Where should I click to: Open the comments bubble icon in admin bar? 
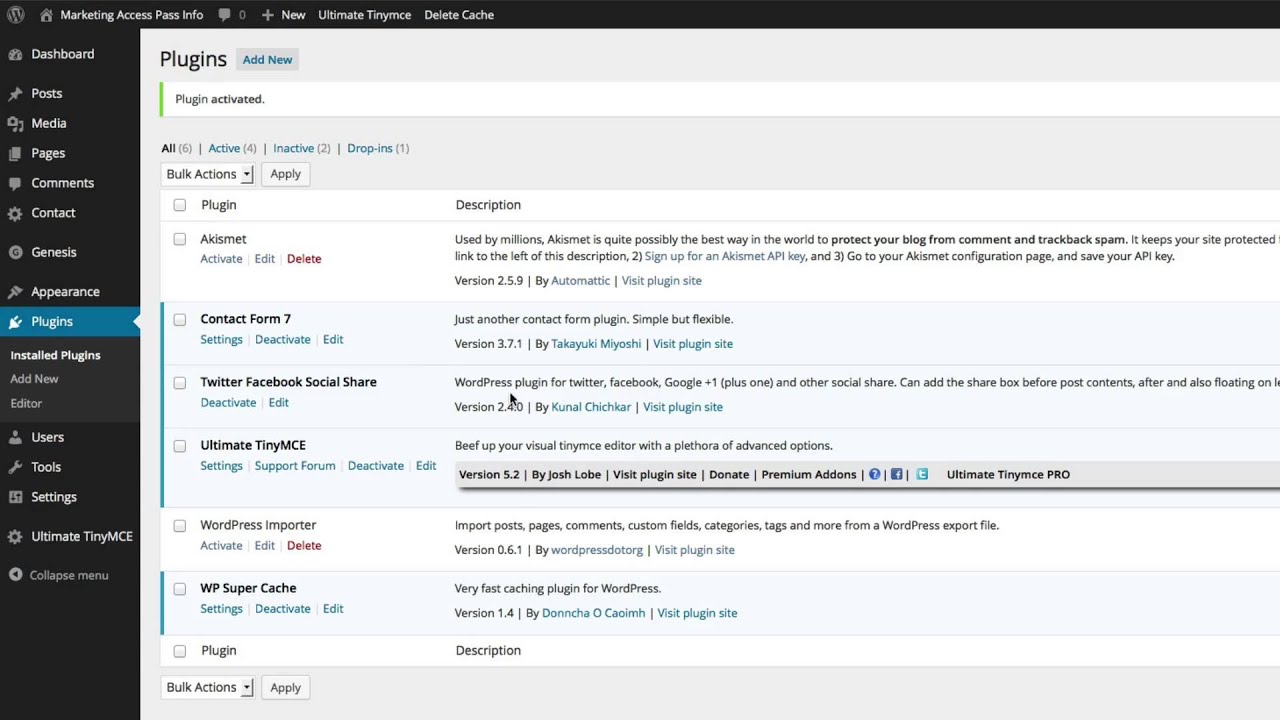tap(224, 15)
